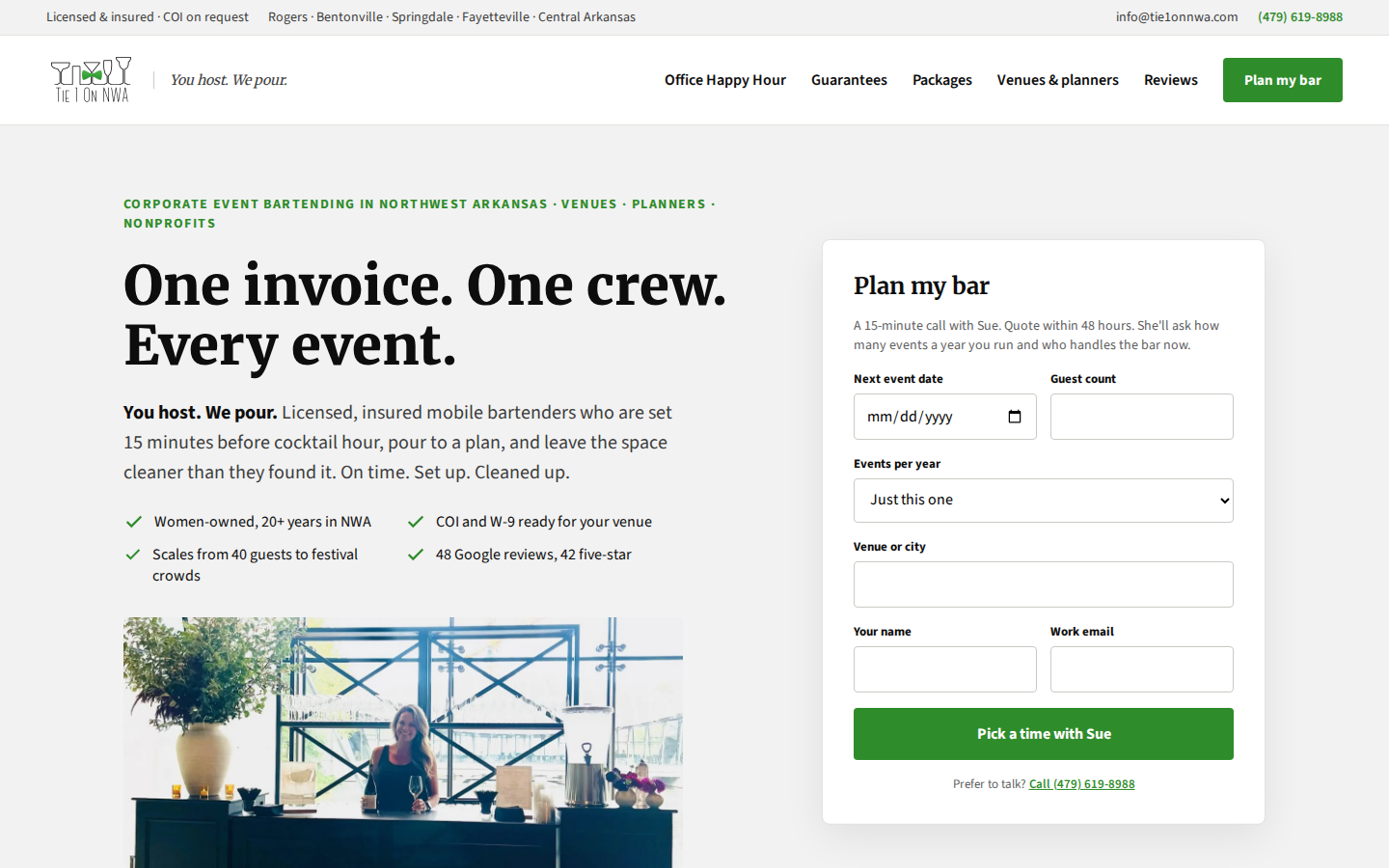Open the Office Happy Hour nav item
Viewport: 1389px width, 868px height.
coord(725,80)
